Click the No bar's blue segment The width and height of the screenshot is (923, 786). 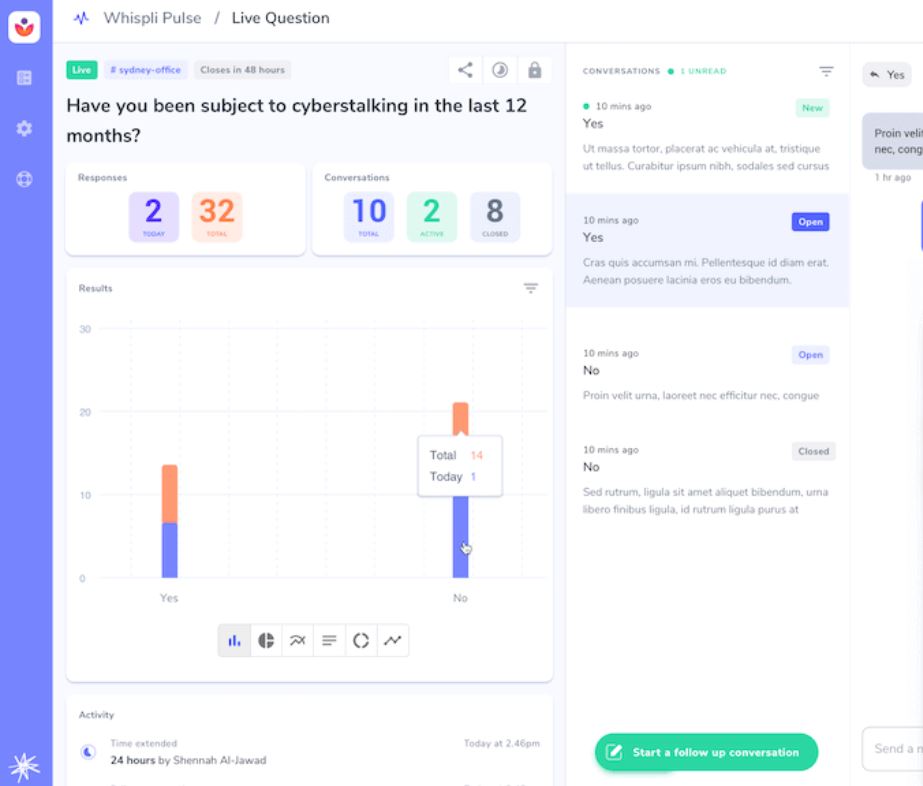click(x=460, y=537)
